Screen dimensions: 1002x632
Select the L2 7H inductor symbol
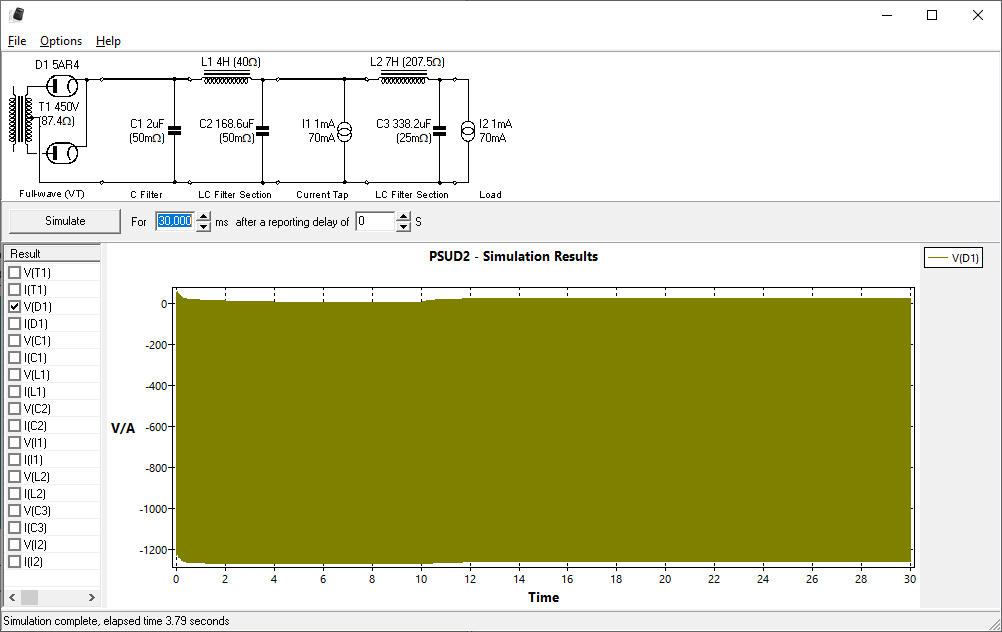point(403,77)
